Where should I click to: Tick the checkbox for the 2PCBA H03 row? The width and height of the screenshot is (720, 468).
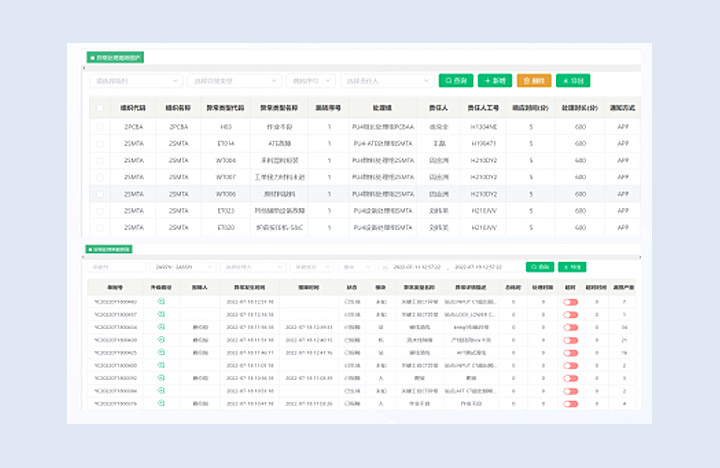coord(99,127)
